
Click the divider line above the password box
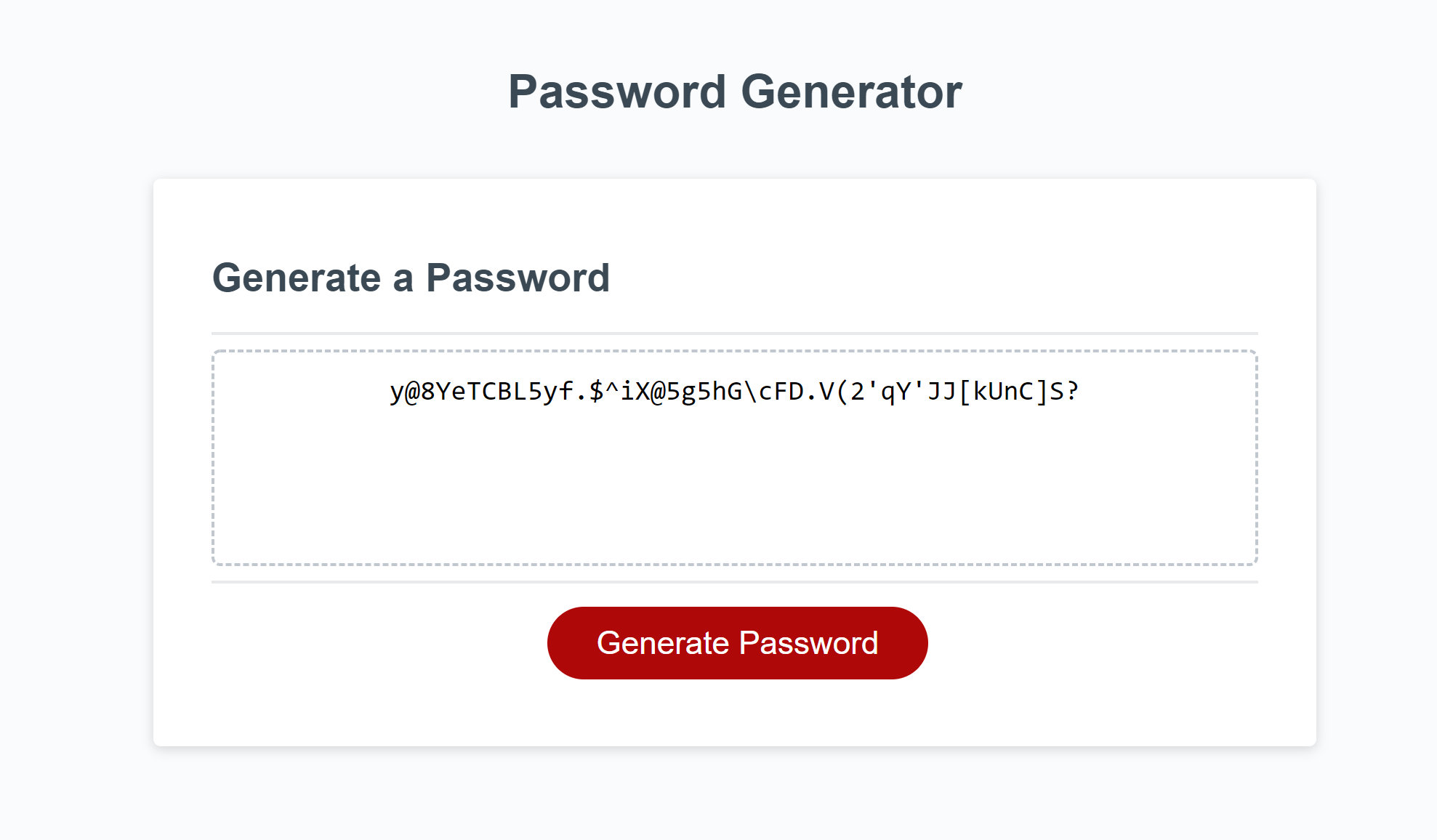[734, 330]
